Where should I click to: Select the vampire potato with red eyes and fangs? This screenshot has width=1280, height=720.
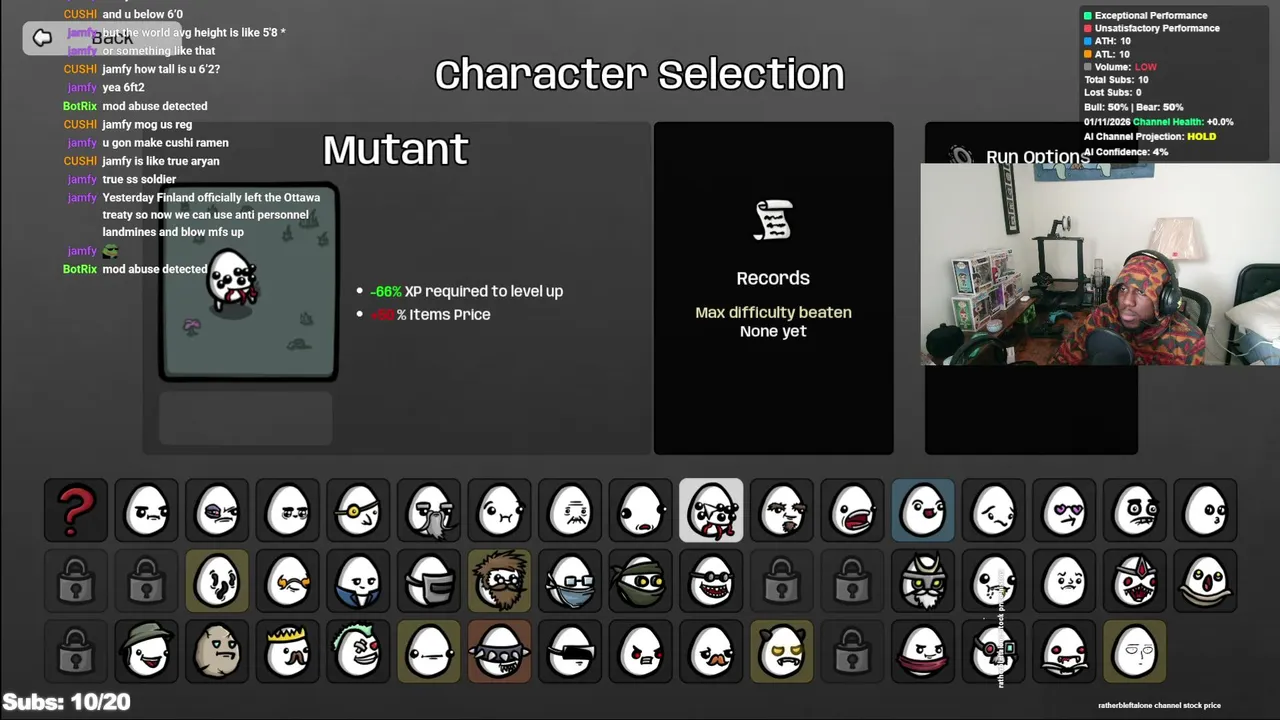tap(1064, 651)
